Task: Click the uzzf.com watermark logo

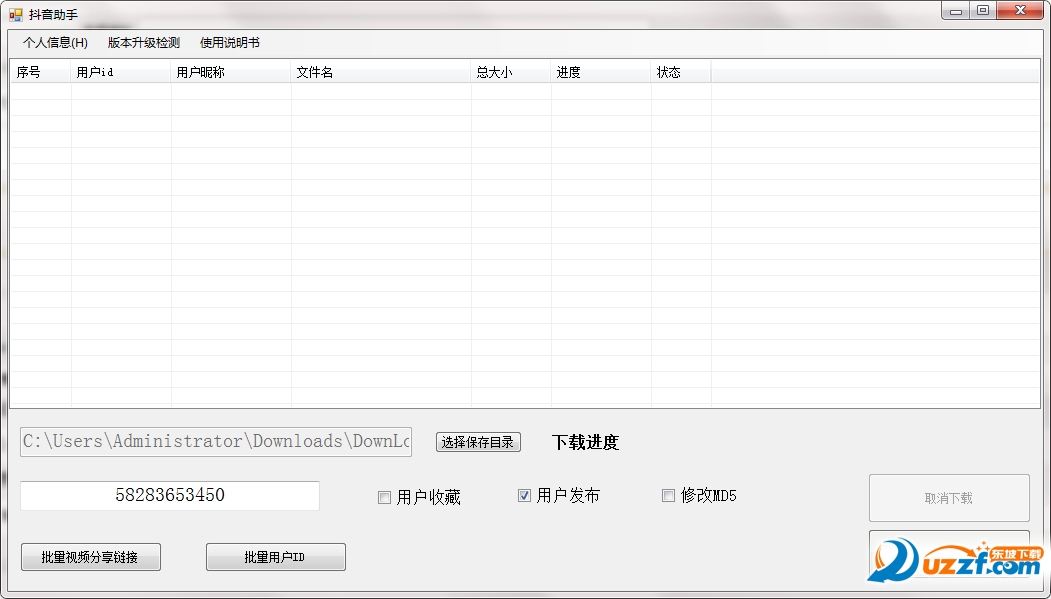Action: [952, 560]
